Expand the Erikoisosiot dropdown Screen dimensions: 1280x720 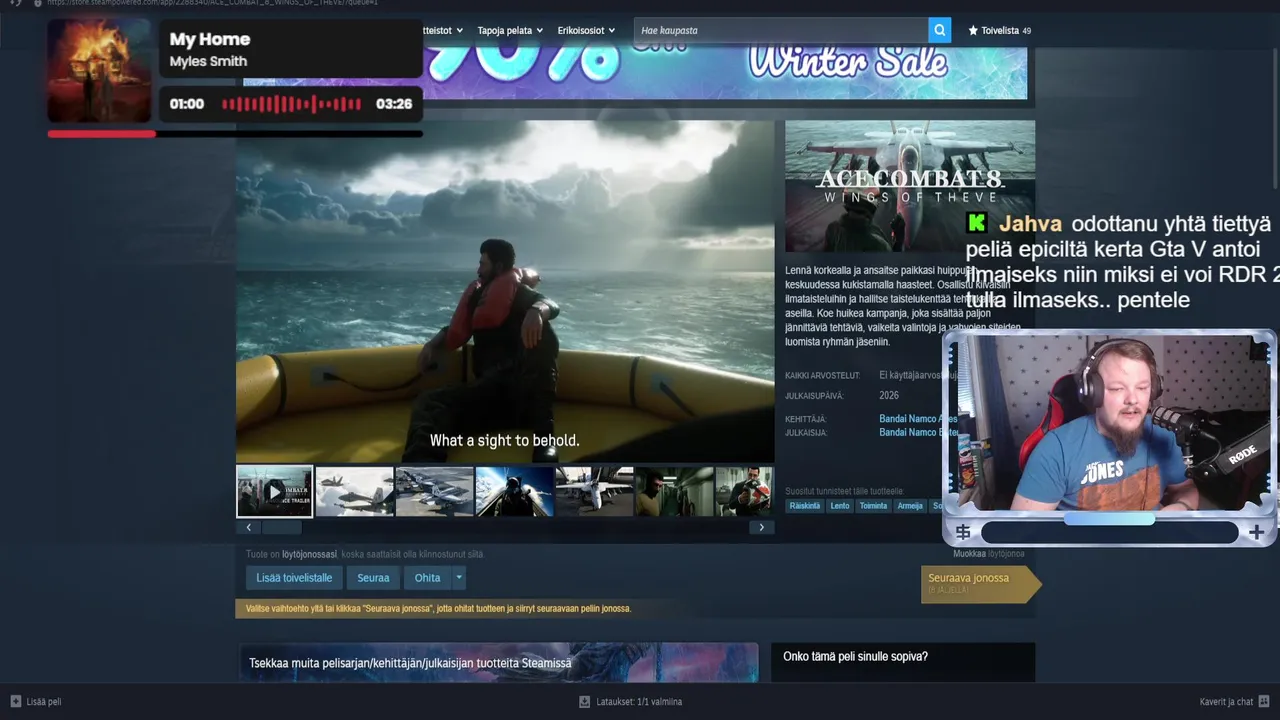pyautogui.click(x=586, y=31)
